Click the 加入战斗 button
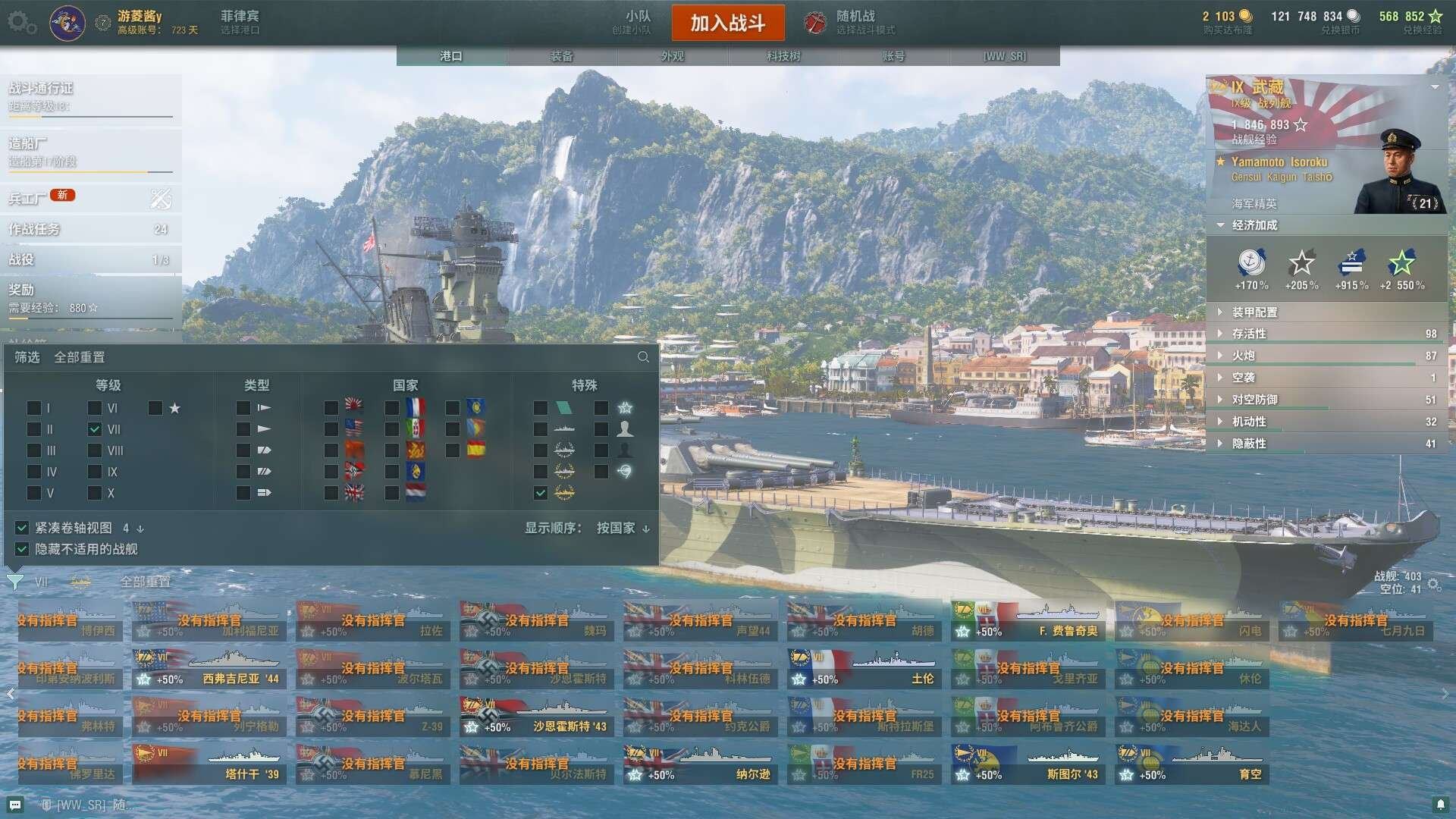 pos(728,23)
